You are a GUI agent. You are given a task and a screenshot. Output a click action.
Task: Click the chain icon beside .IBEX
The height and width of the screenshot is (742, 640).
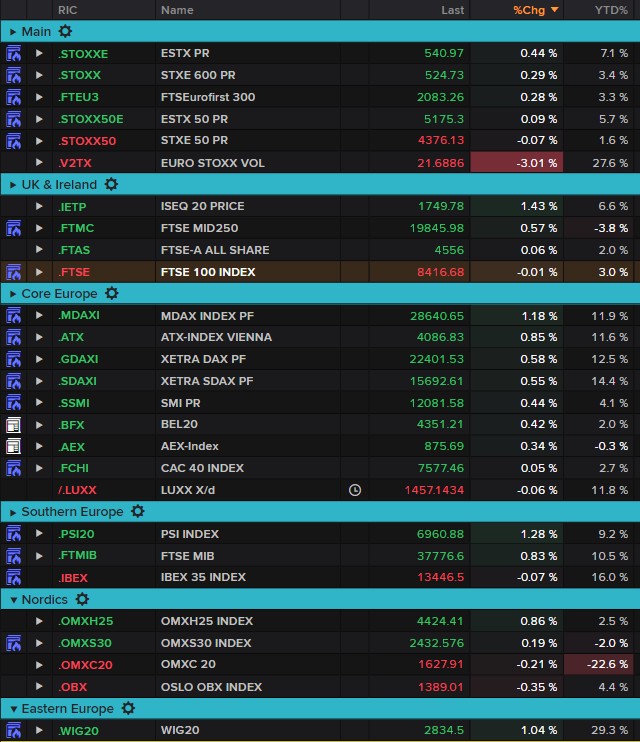coord(14,577)
